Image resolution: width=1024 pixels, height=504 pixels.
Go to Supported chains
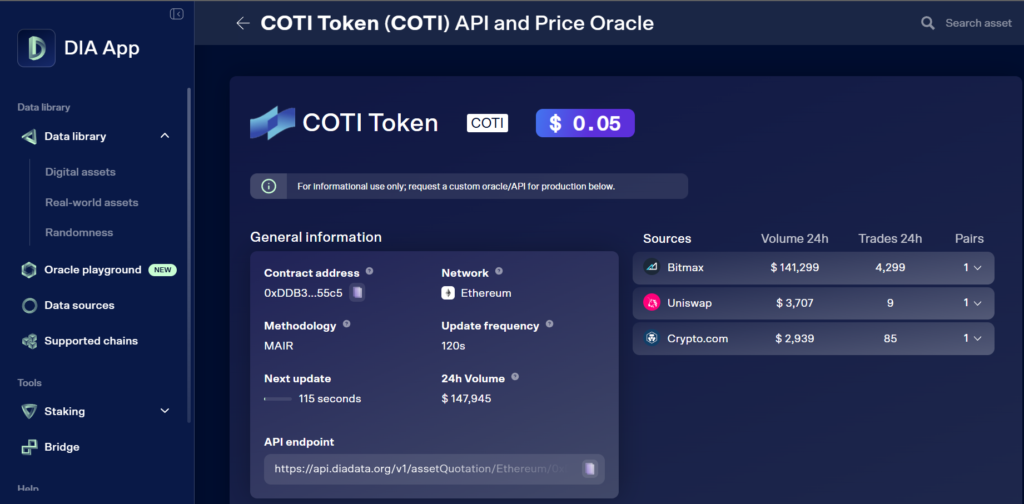click(x=91, y=341)
